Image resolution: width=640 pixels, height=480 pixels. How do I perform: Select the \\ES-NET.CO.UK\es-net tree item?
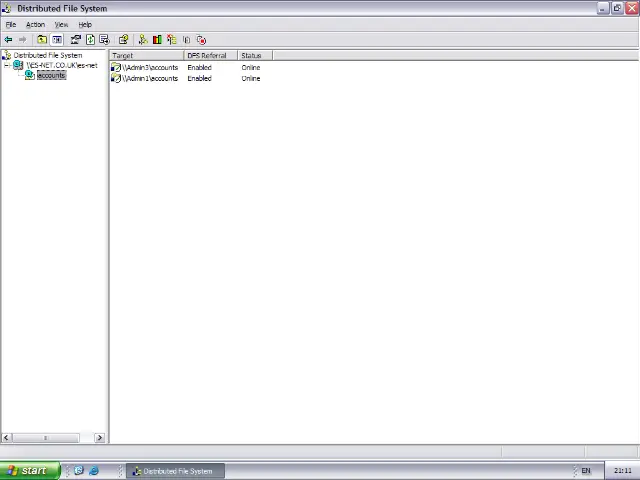tap(62, 65)
